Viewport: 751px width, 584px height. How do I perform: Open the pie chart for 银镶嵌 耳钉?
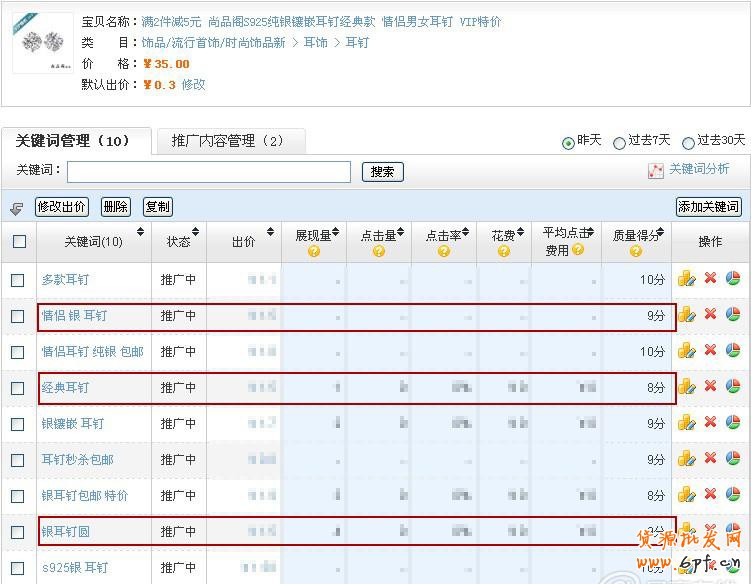733,423
